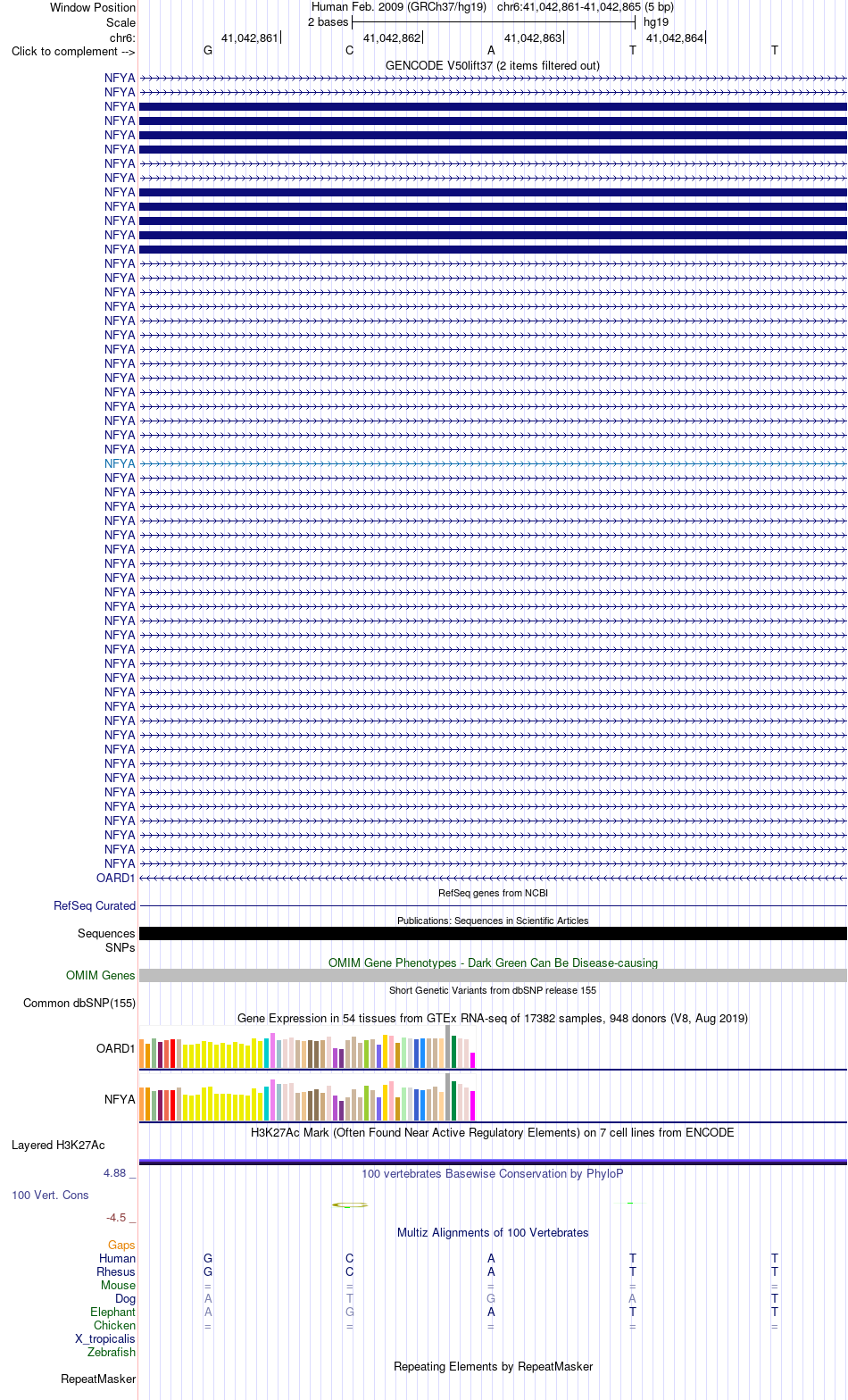Click the Common dbSNP(155) label

(x=79, y=1003)
